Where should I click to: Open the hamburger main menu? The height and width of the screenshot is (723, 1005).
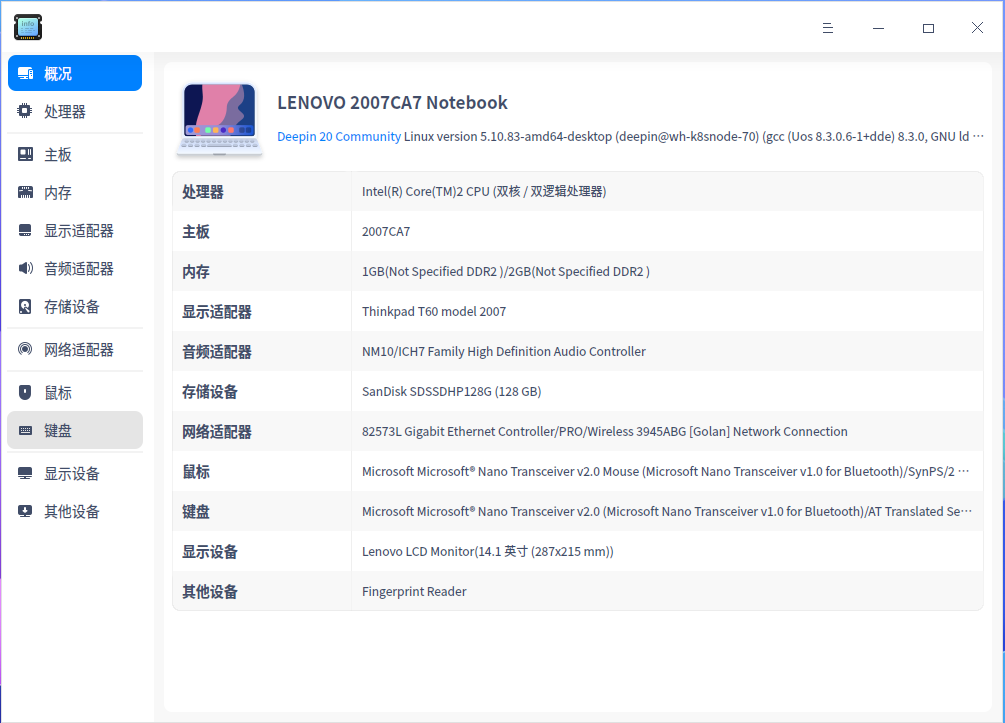click(828, 28)
